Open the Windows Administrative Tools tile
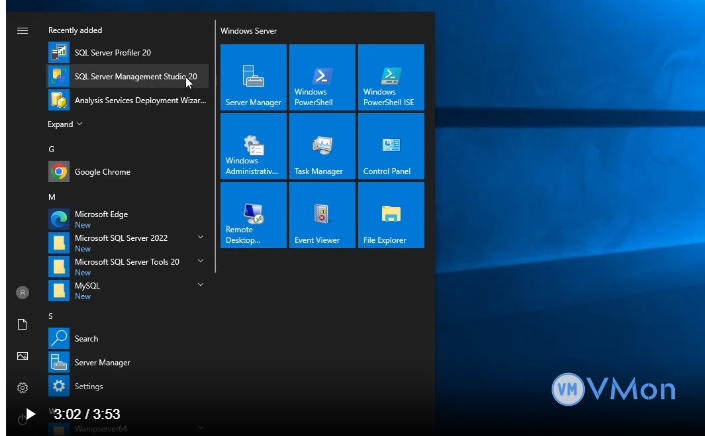This screenshot has width=705, height=436. [253, 146]
